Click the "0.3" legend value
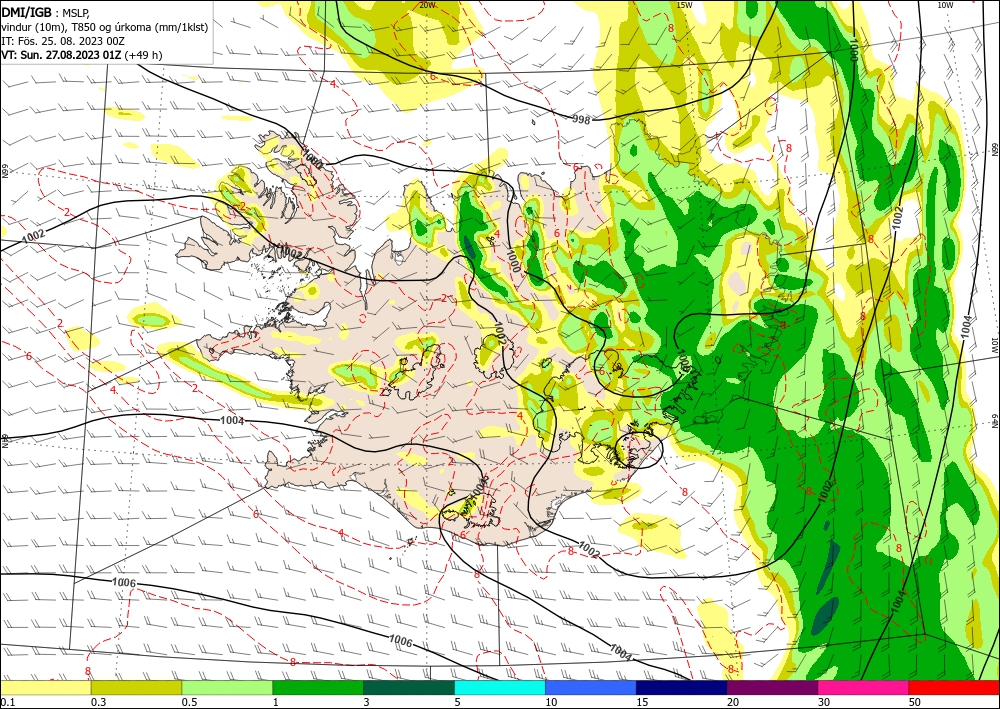This screenshot has height=709, width=1000. 98,702
